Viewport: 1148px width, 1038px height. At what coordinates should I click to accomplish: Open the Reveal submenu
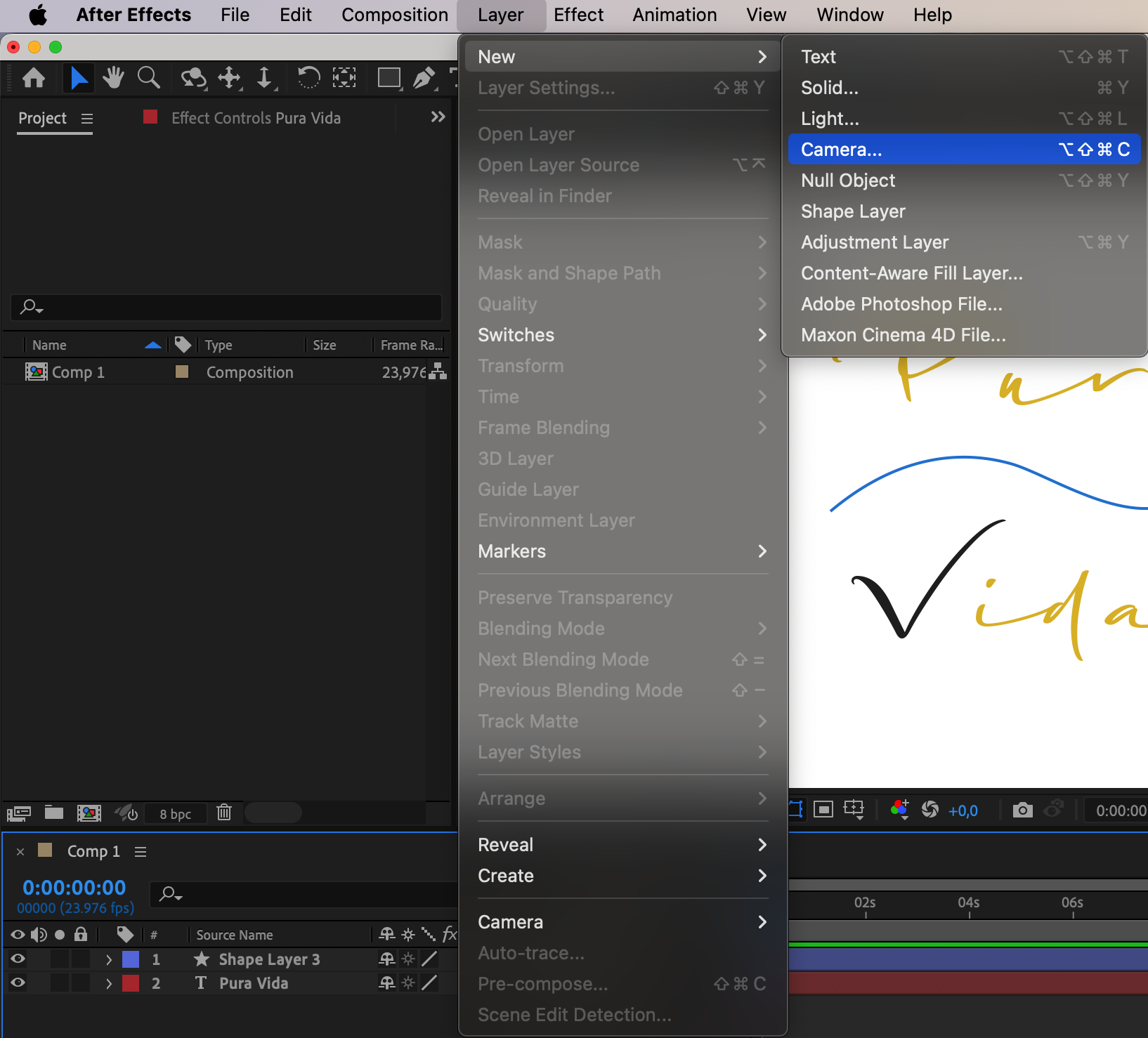(622, 845)
